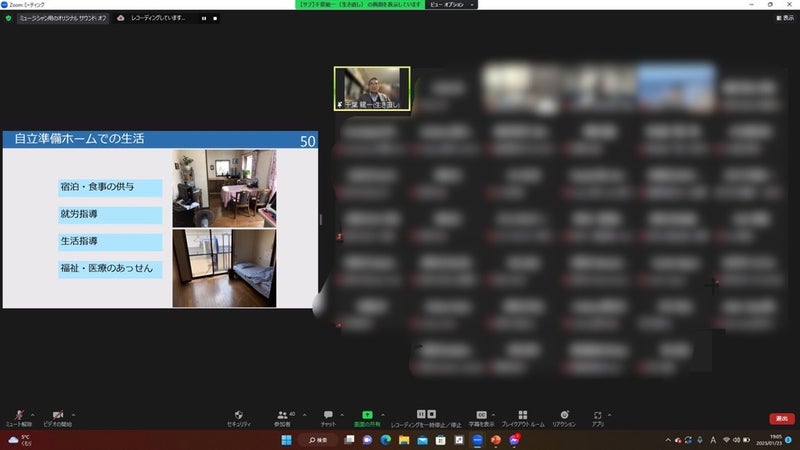Open the taskbar search box
Image resolution: width=800 pixels, height=450 pixels.
[318, 440]
